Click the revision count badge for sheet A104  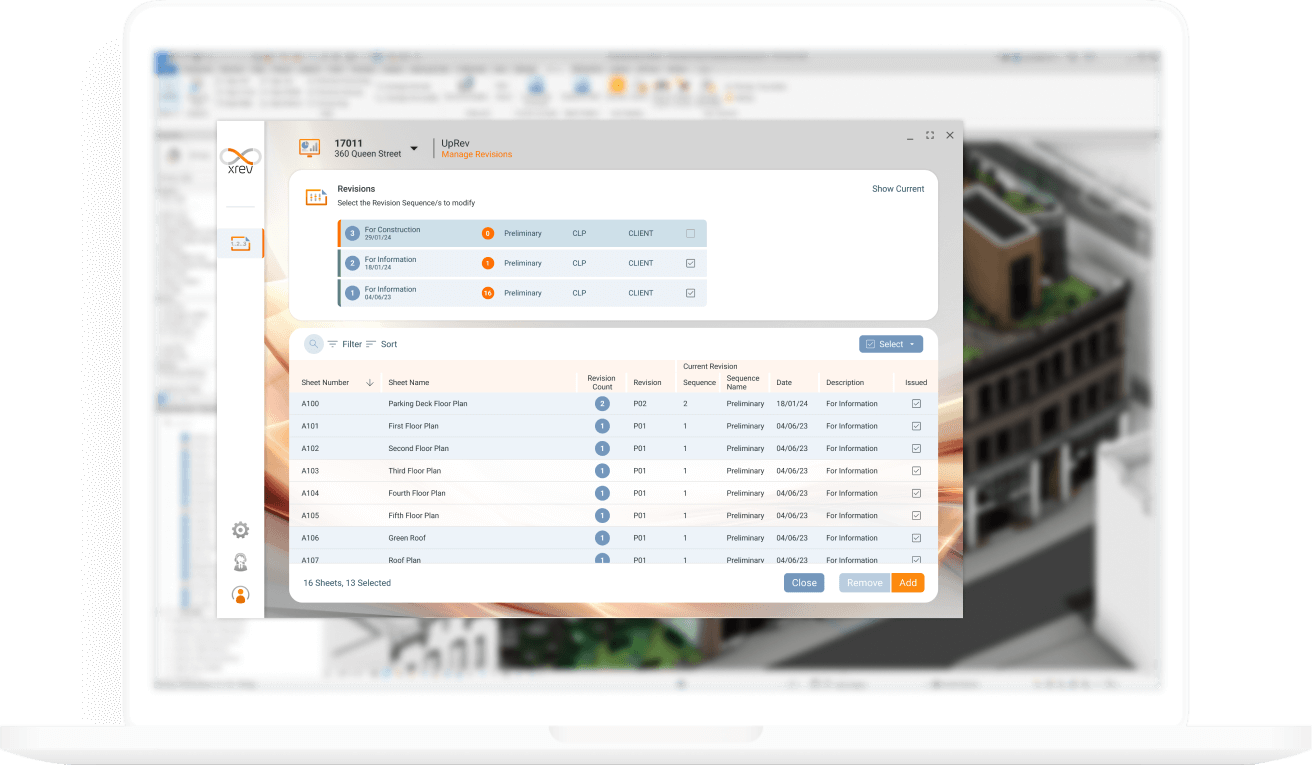tap(602, 493)
